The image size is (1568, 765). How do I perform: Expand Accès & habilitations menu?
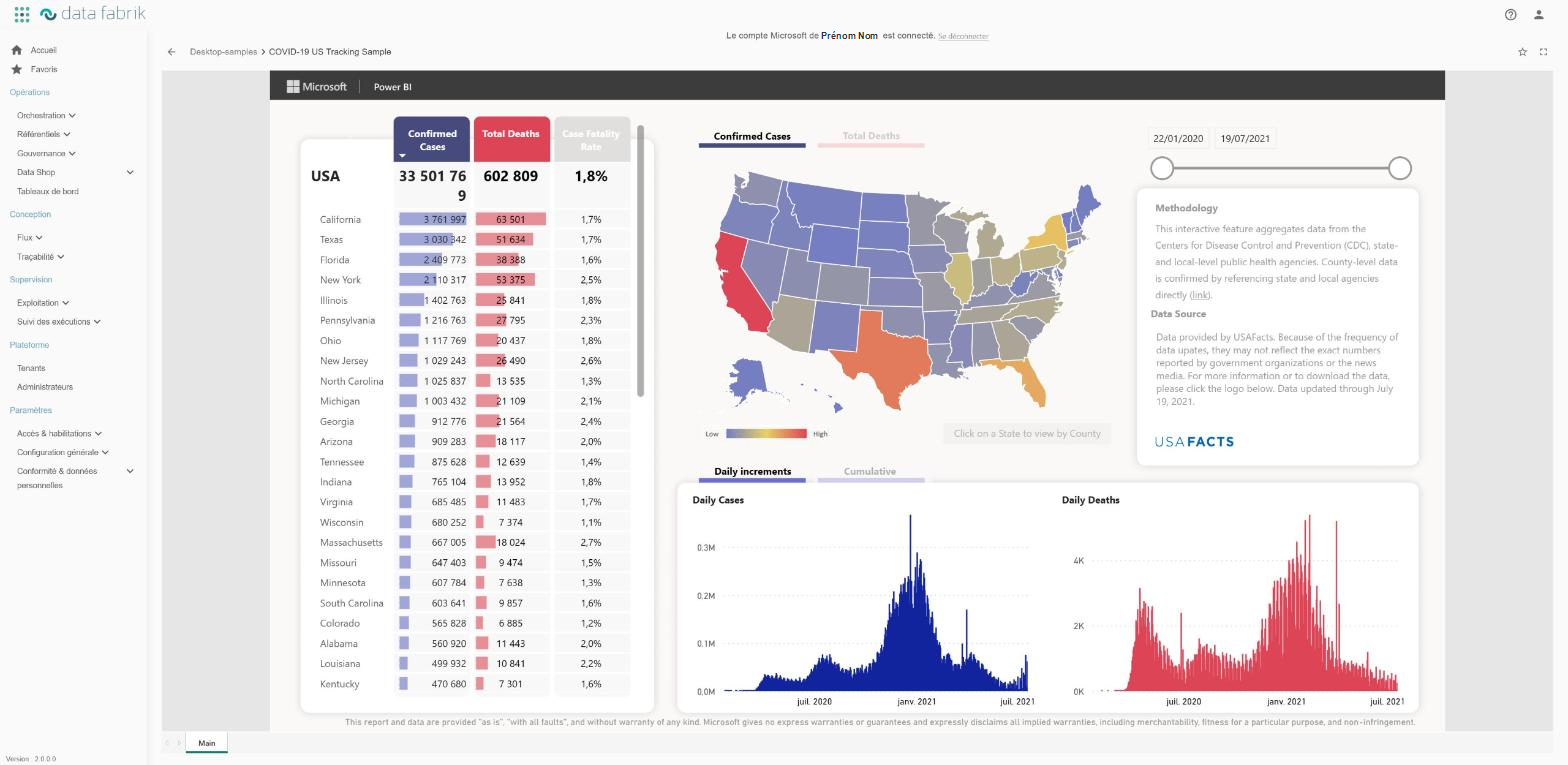click(x=59, y=433)
